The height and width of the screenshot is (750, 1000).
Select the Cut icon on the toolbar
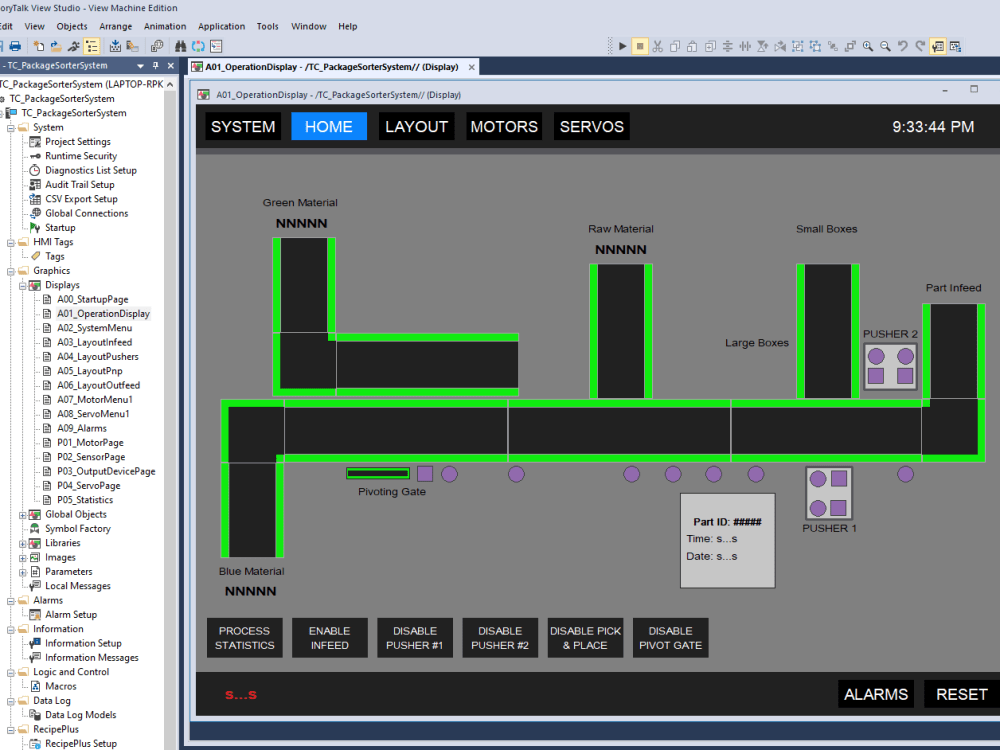tap(658, 45)
